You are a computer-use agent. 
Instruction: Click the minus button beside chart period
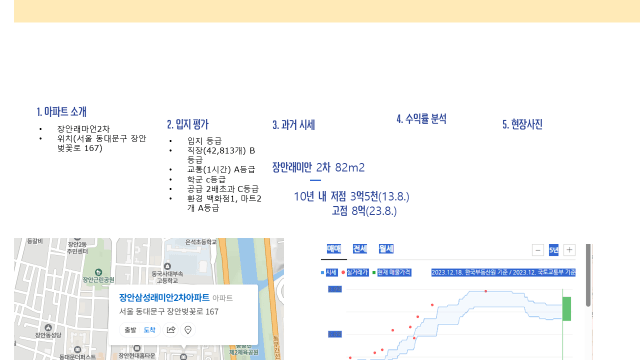[538, 250]
